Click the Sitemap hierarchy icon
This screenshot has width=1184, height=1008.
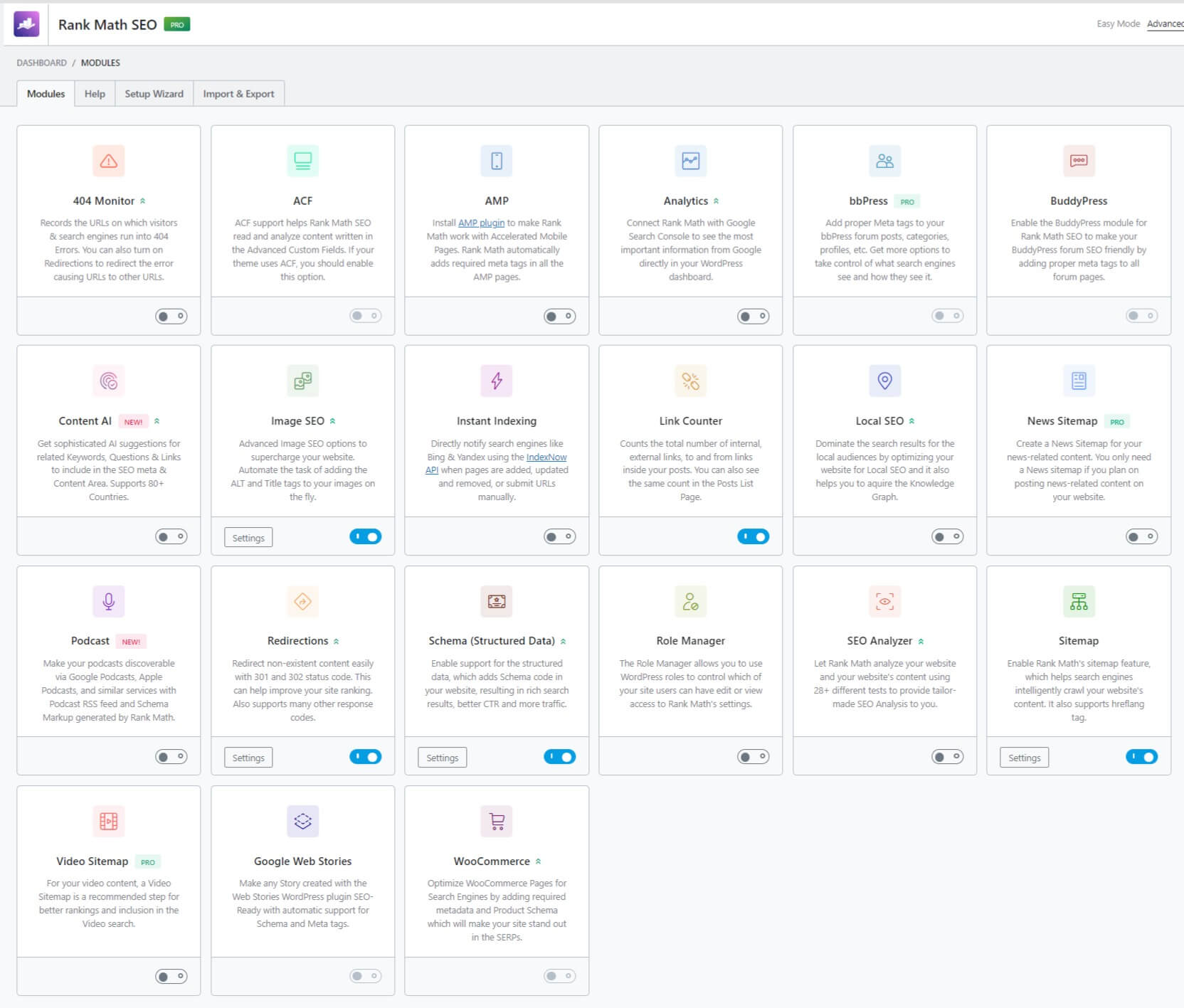tap(1079, 601)
